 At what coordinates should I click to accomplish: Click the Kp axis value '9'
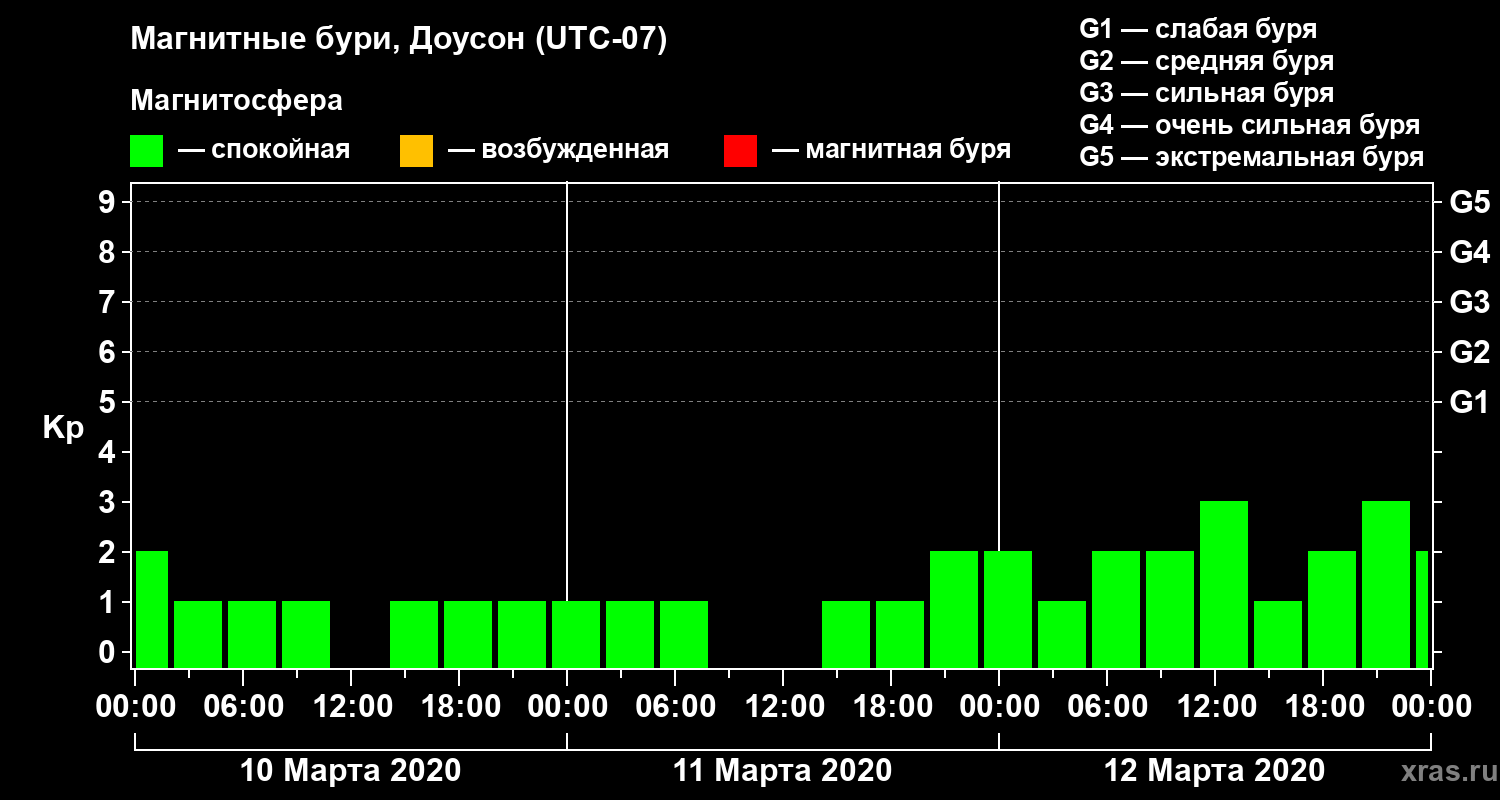[109, 202]
